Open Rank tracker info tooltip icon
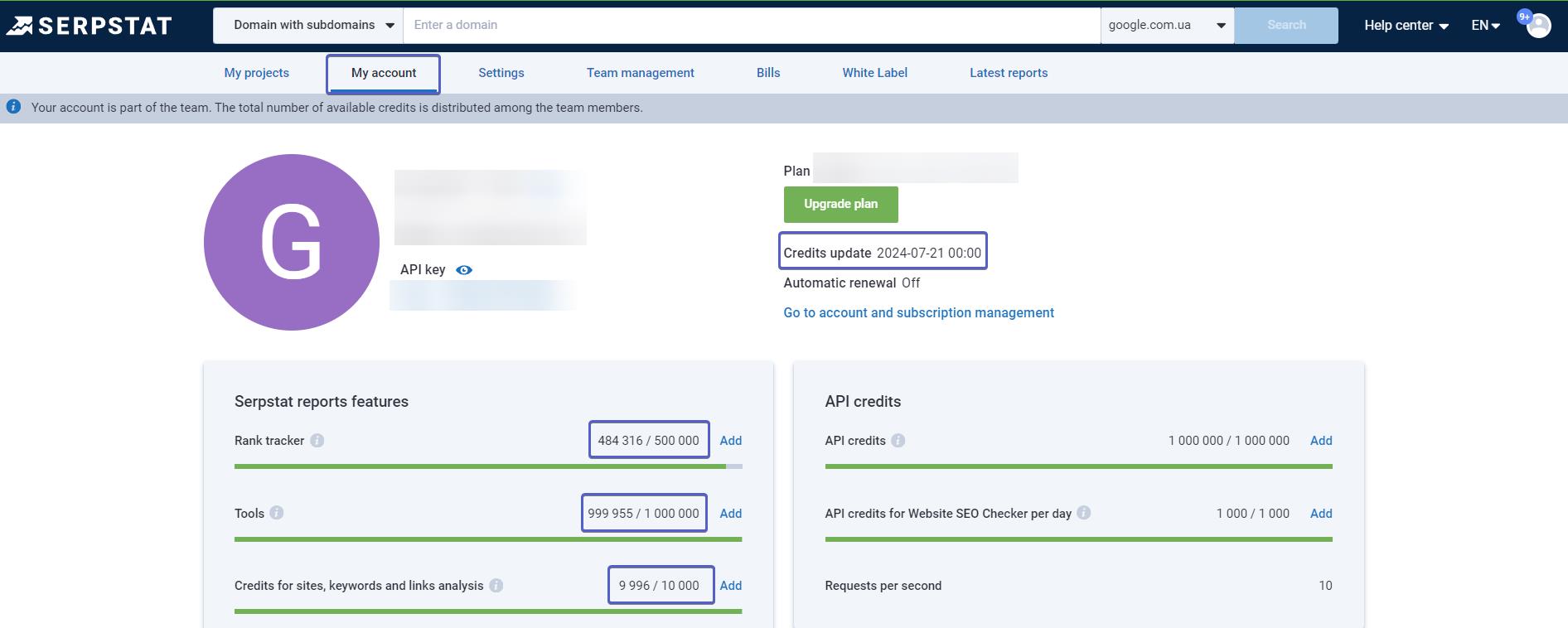The height and width of the screenshot is (628, 1568). (317, 441)
